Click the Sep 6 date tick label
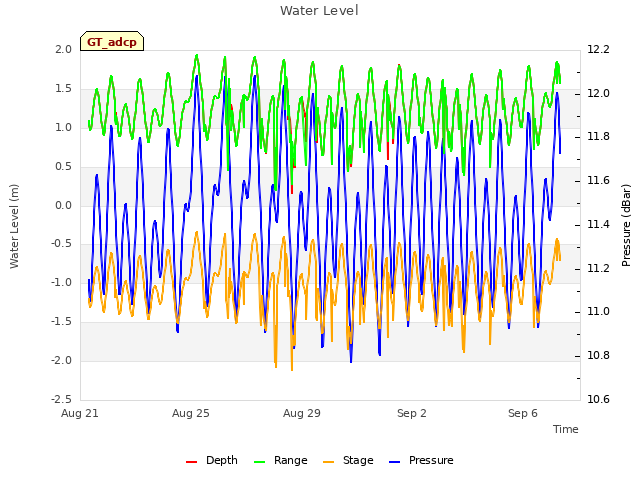Image resolution: width=640 pixels, height=480 pixels. pos(523,413)
